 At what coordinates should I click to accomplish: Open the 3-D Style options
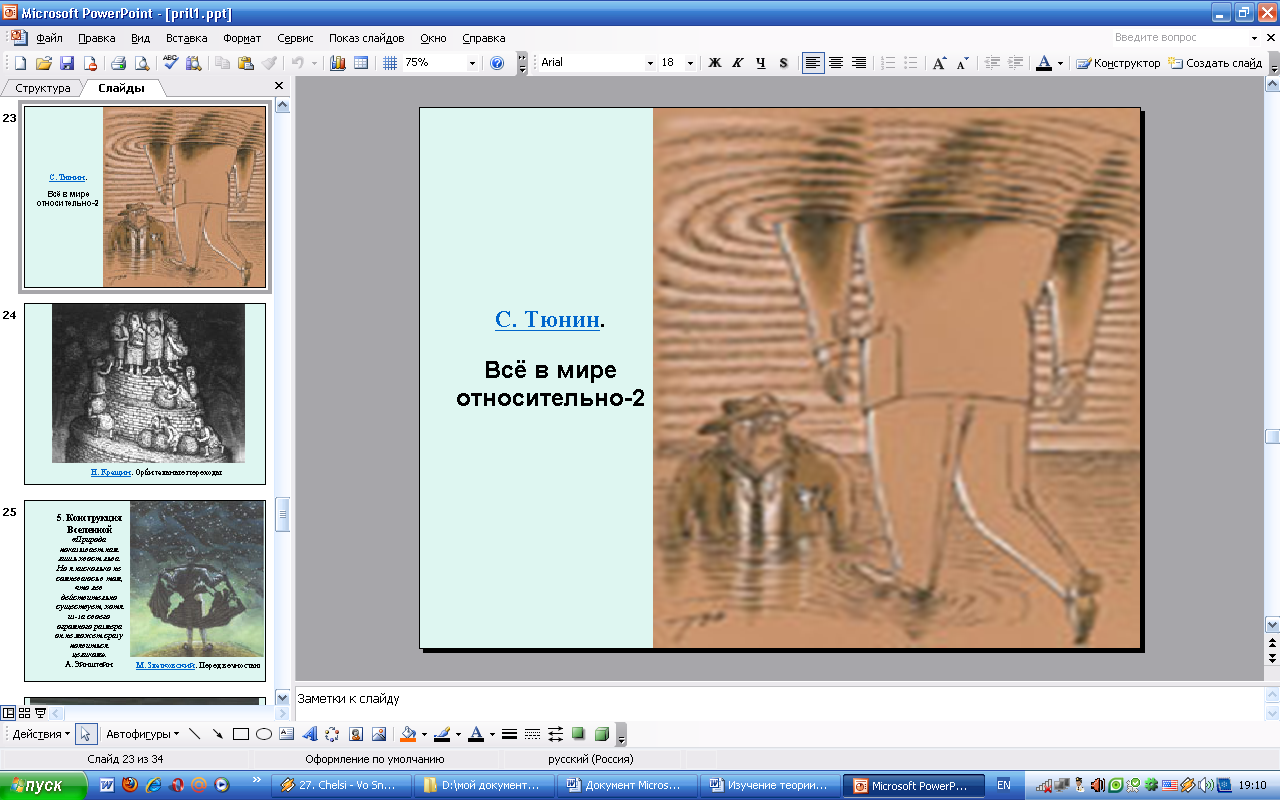pyautogui.click(x=601, y=734)
